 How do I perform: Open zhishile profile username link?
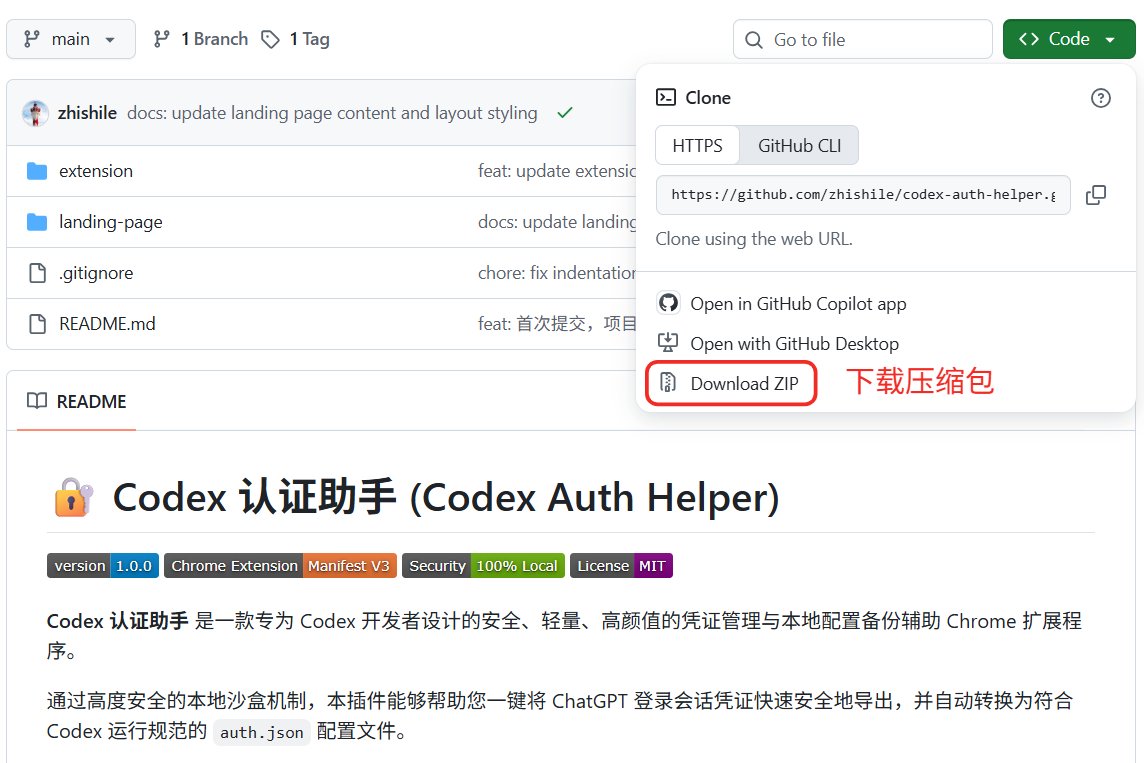pos(88,113)
